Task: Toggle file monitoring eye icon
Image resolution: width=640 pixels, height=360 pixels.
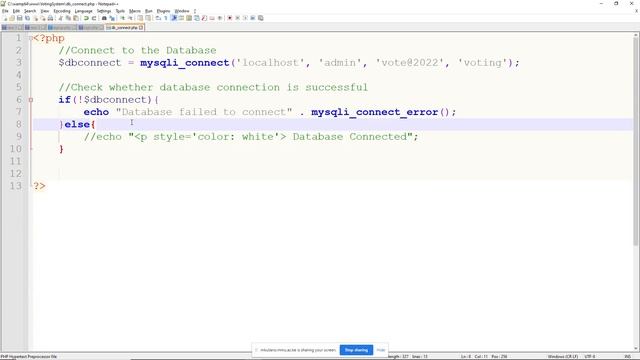Action: pos(220,18)
